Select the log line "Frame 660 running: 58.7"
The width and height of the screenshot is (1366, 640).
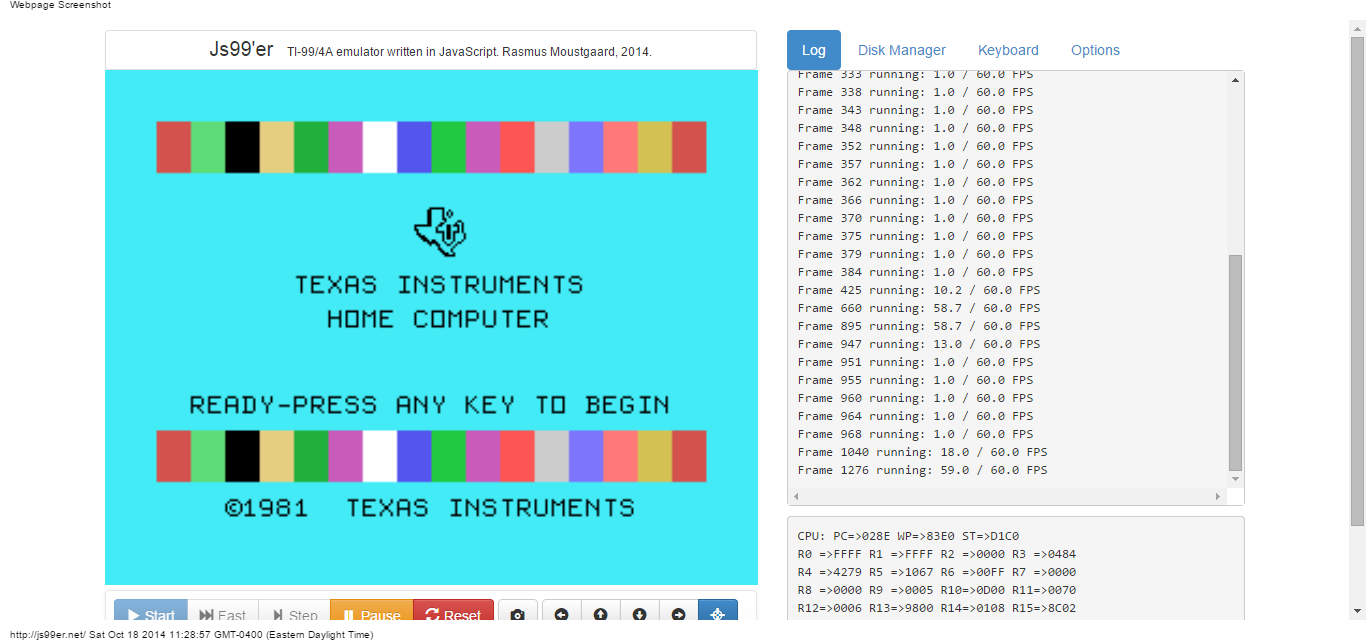pos(918,308)
